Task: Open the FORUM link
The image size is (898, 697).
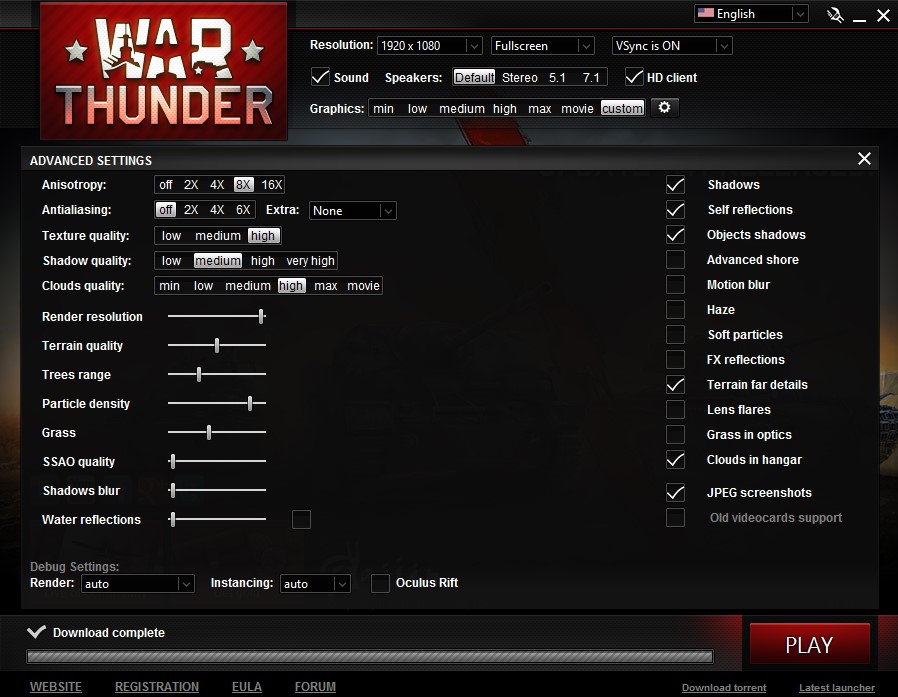Action: (x=315, y=686)
